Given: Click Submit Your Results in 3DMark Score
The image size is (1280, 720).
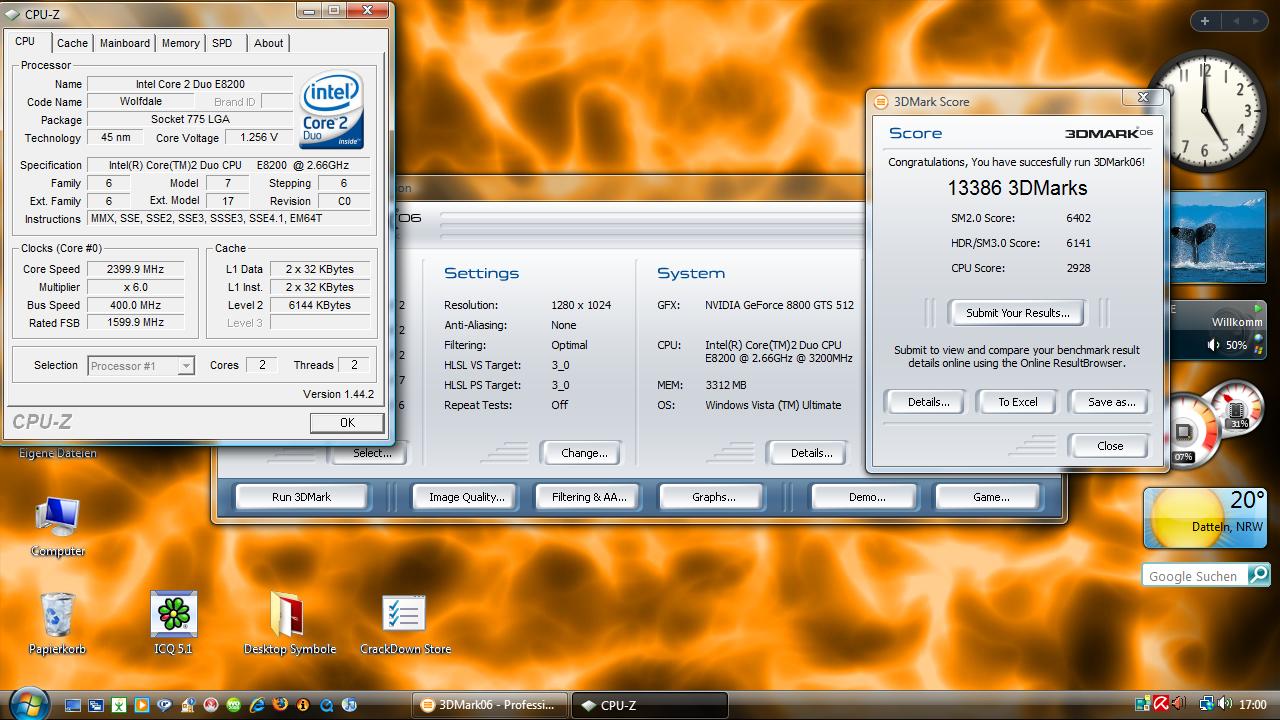Looking at the screenshot, I should pyautogui.click(x=1017, y=313).
